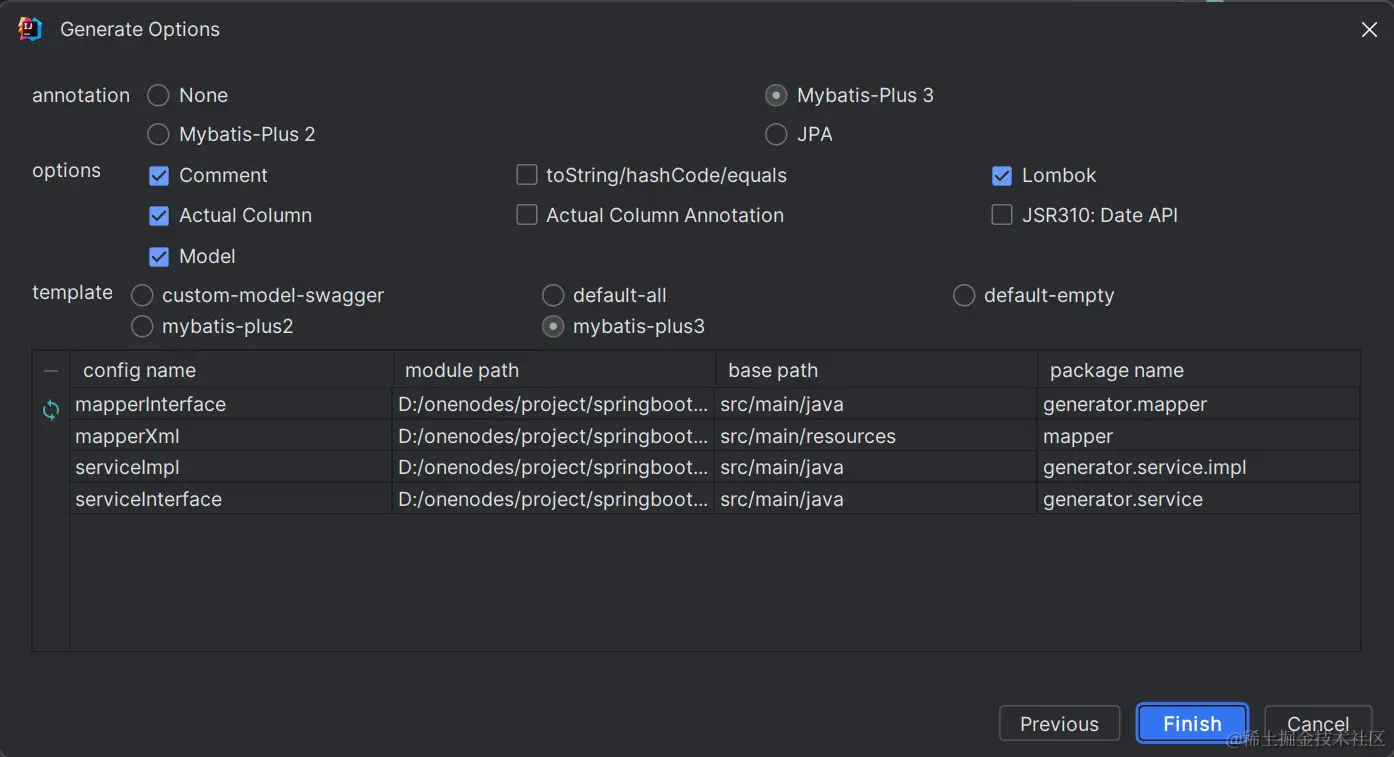This screenshot has height=757, width=1394.
Task: Edit generator.service package name of serviceInterface
Action: [1199, 499]
